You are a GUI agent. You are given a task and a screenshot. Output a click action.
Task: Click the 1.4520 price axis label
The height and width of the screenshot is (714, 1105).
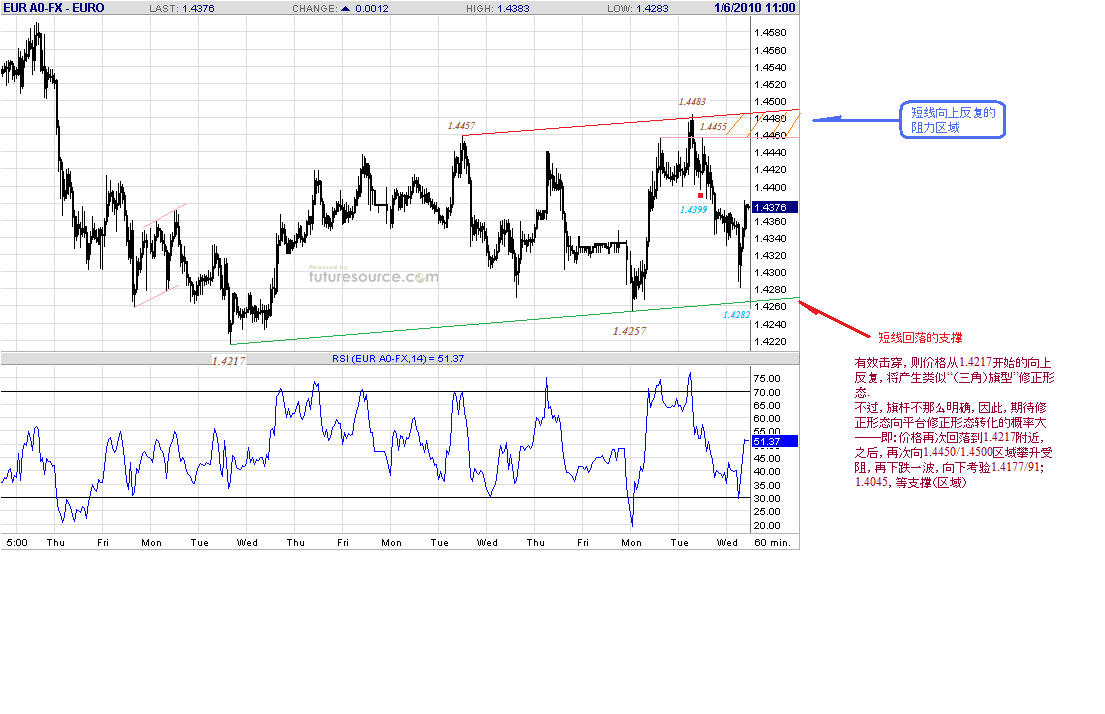(770, 85)
